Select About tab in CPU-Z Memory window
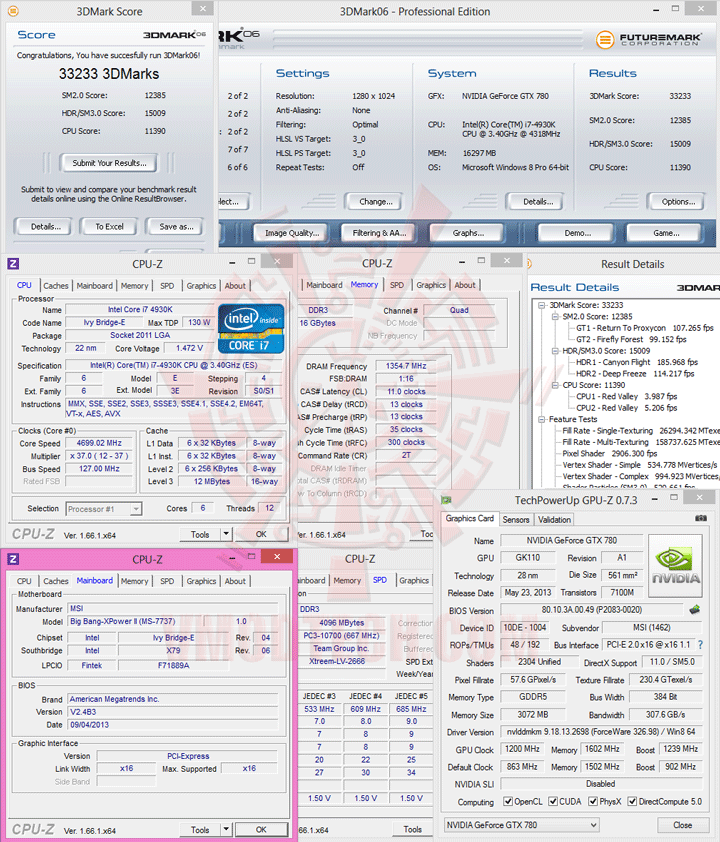The height and width of the screenshot is (842, 720). coord(465,285)
